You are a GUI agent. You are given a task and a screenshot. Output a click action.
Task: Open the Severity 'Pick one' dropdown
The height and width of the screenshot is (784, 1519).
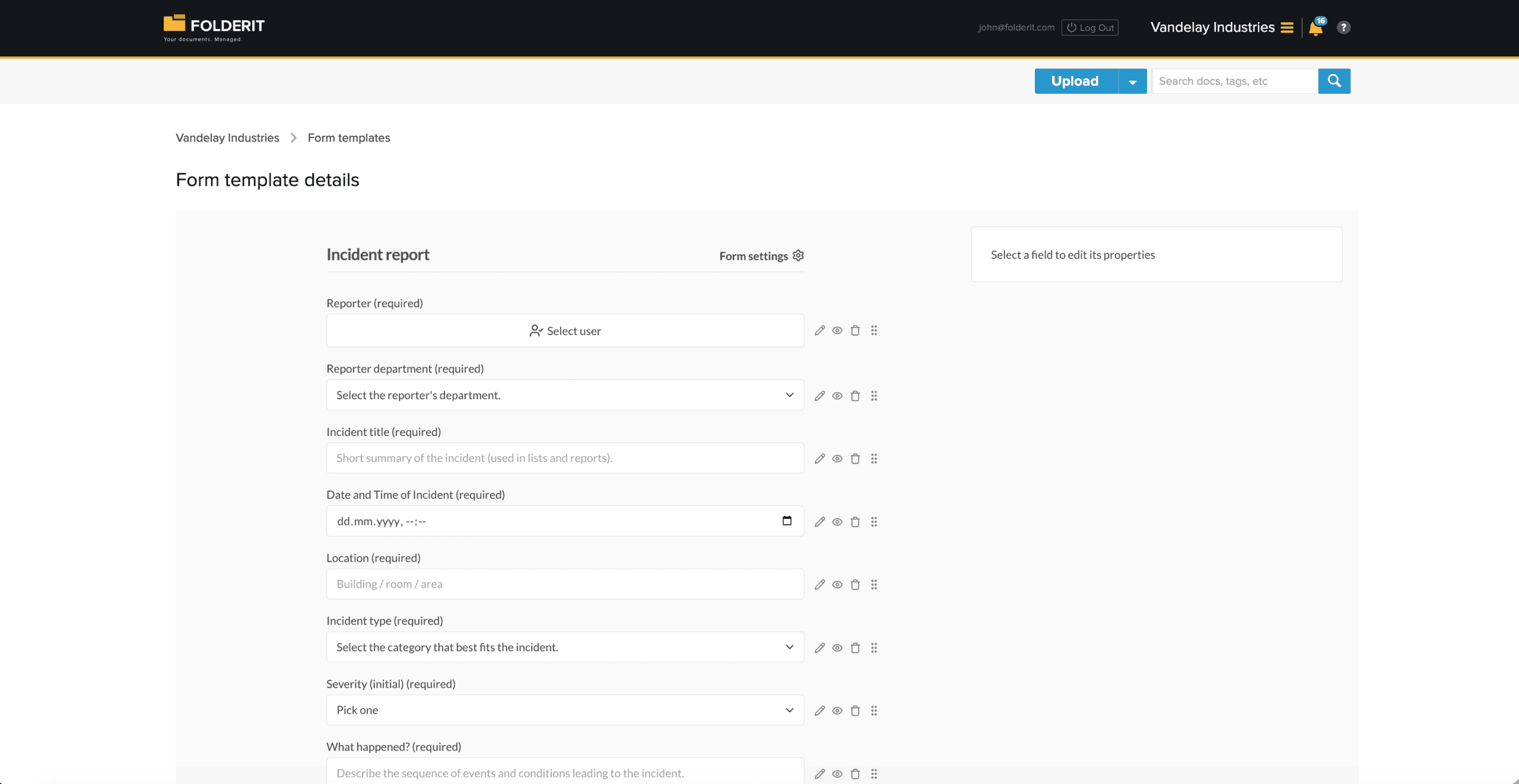(x=565, y=710)
